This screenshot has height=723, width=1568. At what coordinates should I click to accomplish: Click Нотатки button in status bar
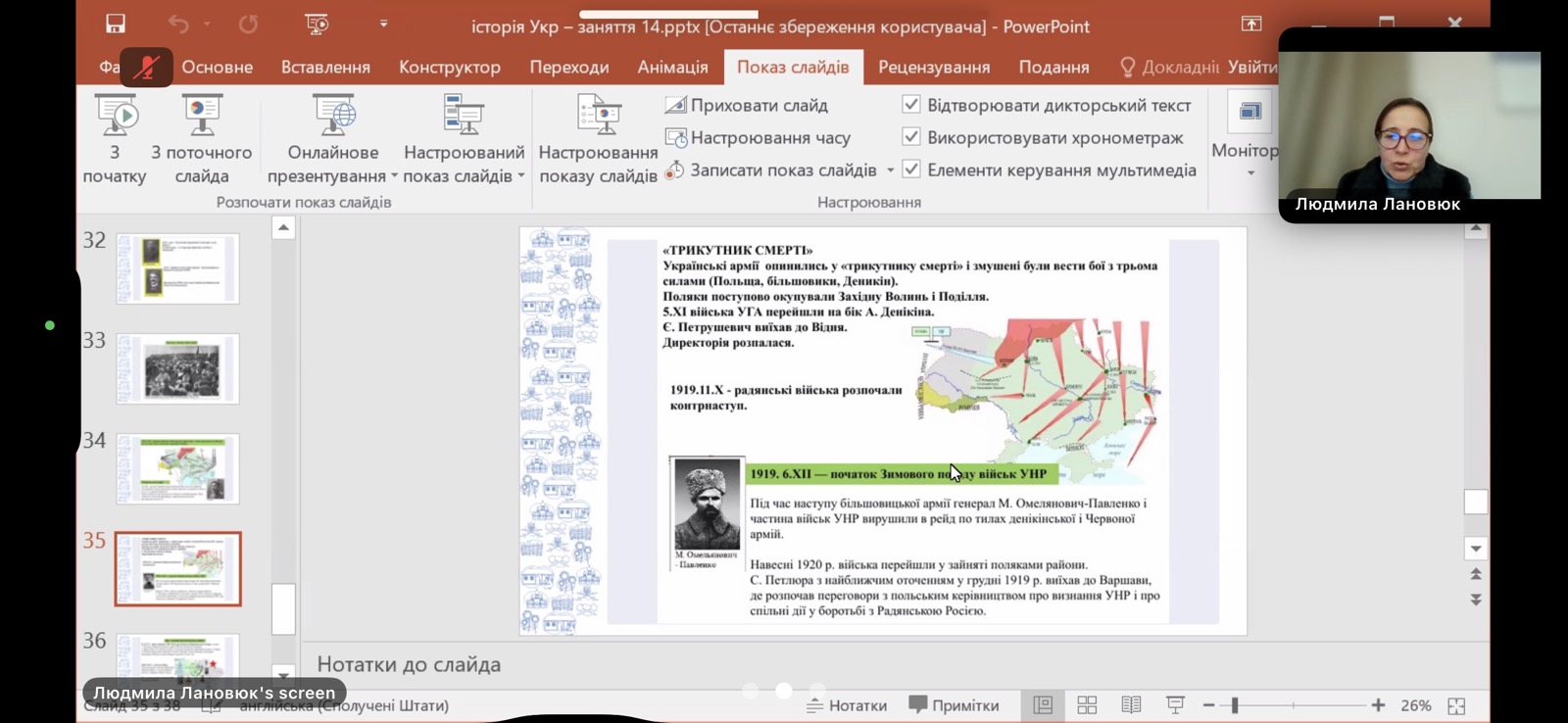coord(847,705)
